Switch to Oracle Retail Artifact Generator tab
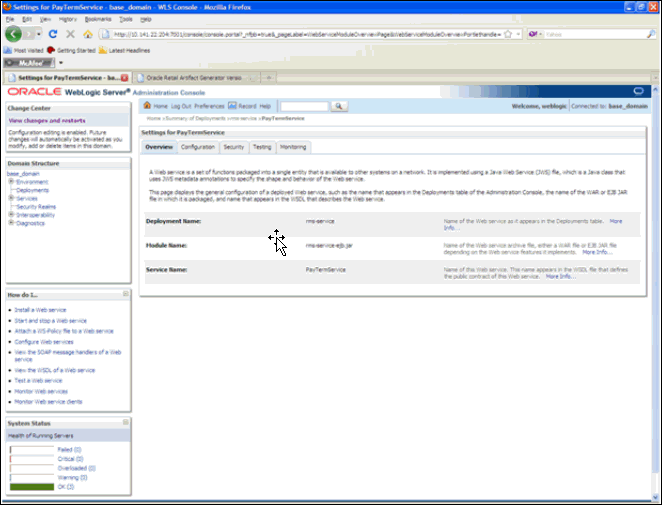The image size is (662, 505). pos(196,78)
